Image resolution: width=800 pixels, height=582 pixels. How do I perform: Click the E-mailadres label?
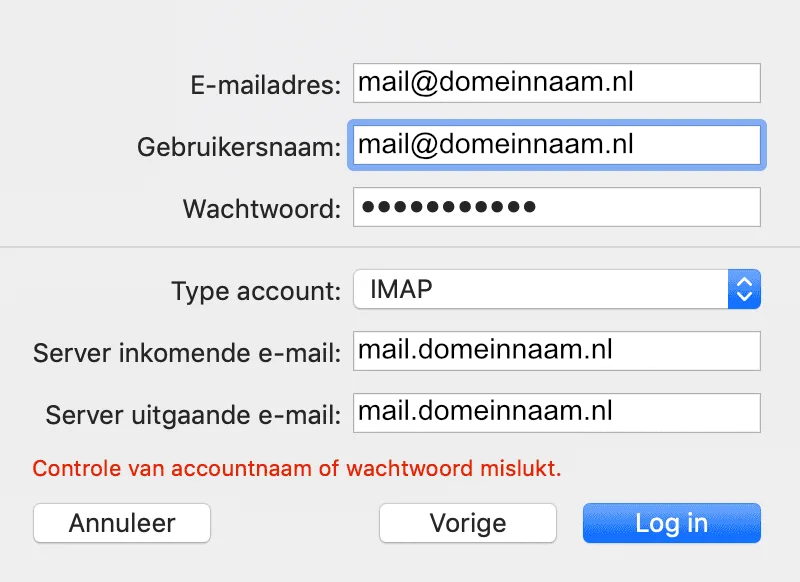click(x=265, y=86)
